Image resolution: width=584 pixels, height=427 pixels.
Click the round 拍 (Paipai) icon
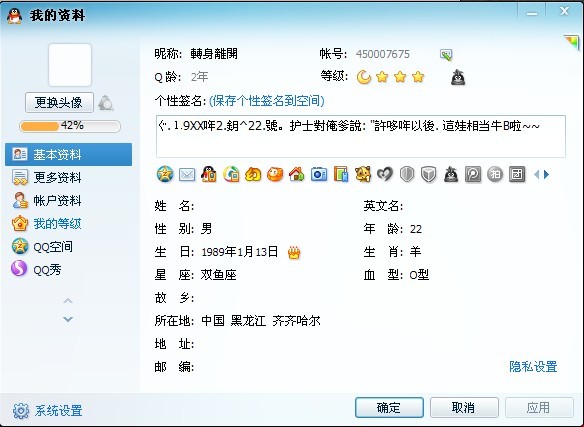(495, 174)
